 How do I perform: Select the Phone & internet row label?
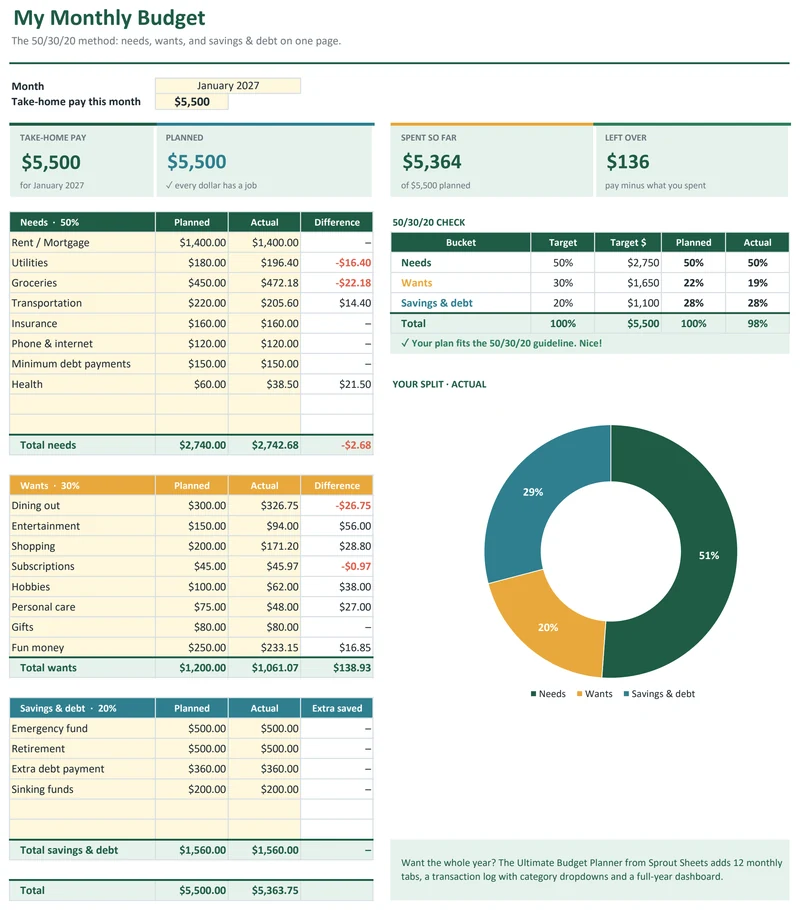(x=82, y=344)
